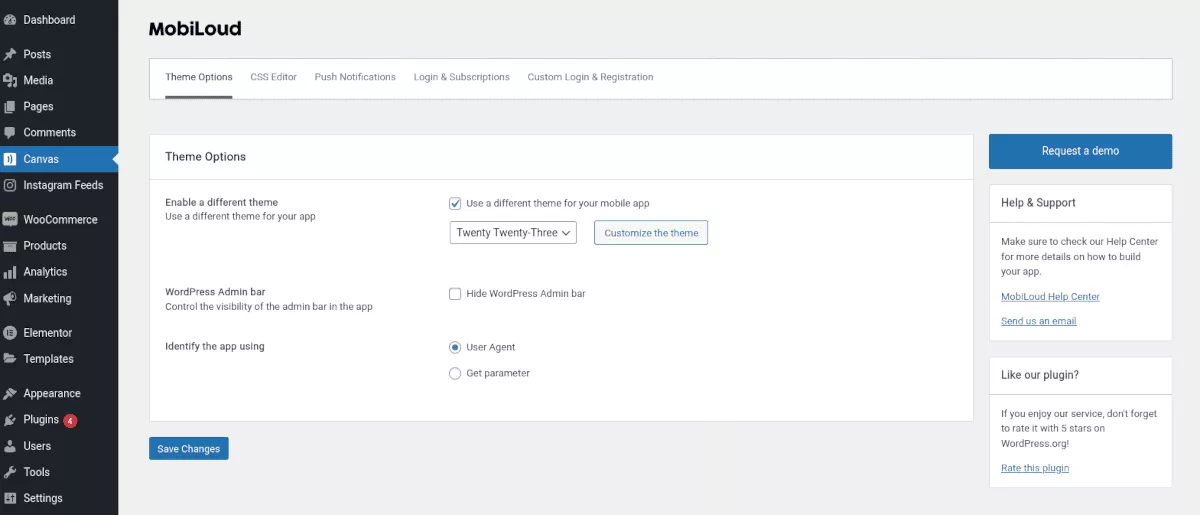The height and width of the screenshot is (515, 1200).
Task: Click the Settings sliders icon
Action: coord(10,498)
